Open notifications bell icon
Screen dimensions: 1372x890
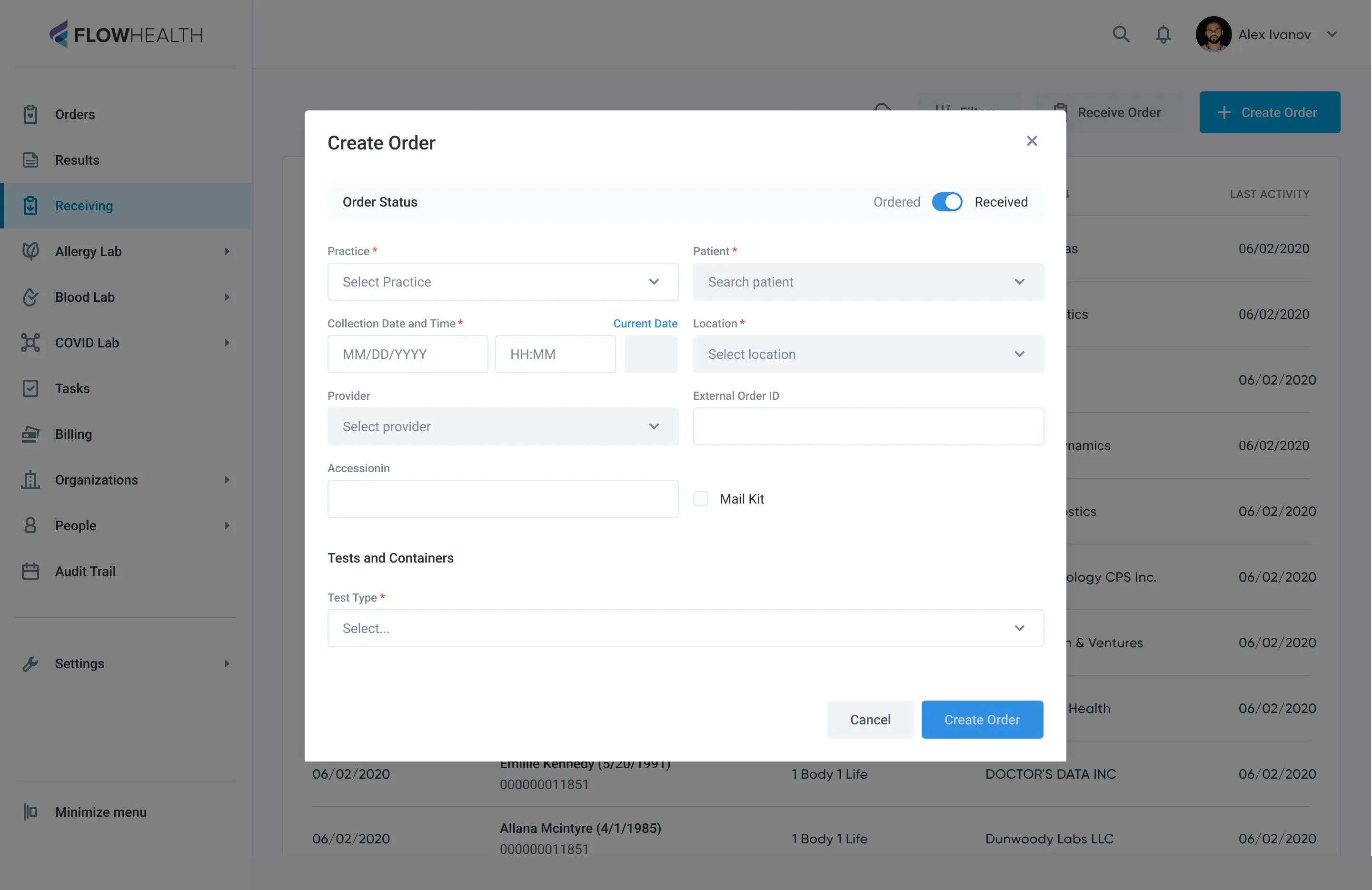(x=1163, y=35)
